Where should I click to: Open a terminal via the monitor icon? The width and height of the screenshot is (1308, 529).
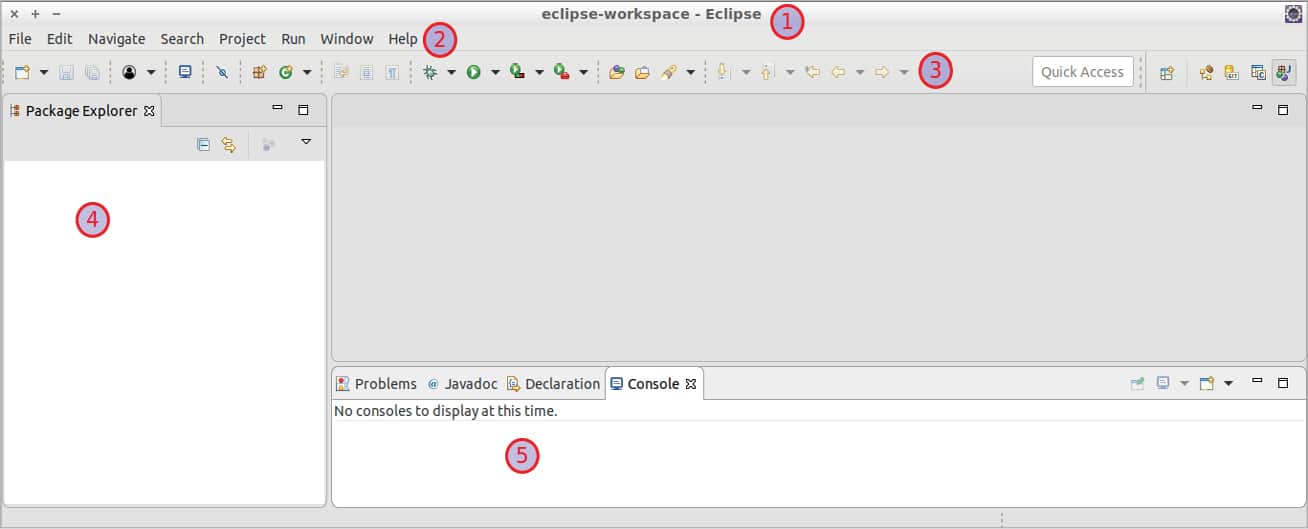(x=185, y=72)
